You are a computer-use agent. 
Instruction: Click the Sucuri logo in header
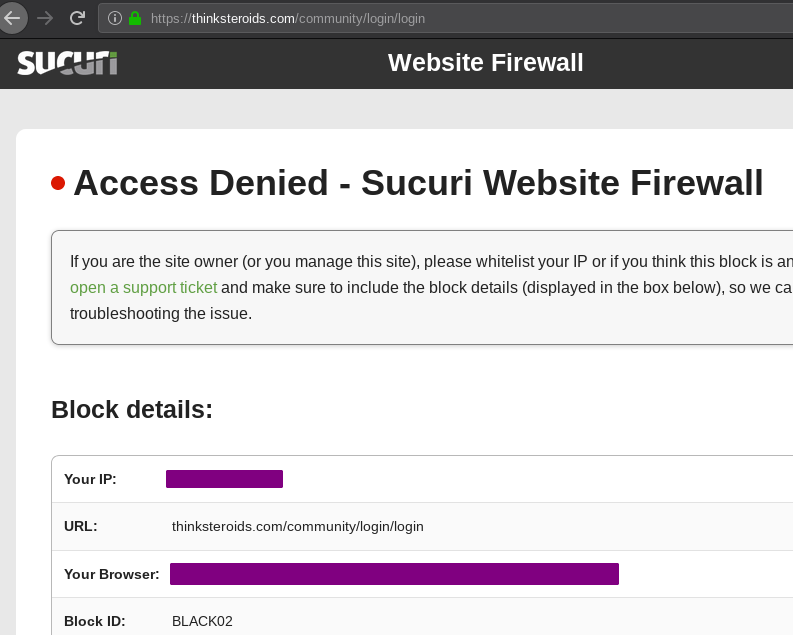click(67, 63)
